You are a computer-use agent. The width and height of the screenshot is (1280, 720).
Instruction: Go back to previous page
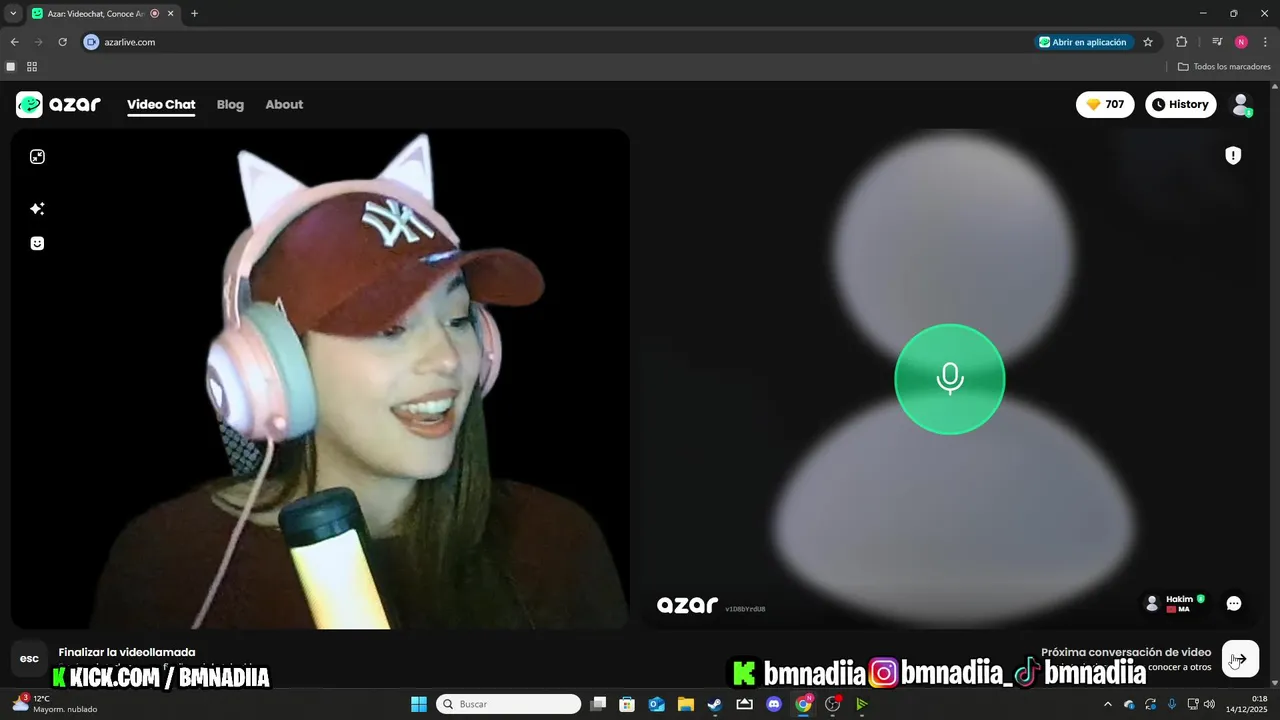tap(14, 42)
